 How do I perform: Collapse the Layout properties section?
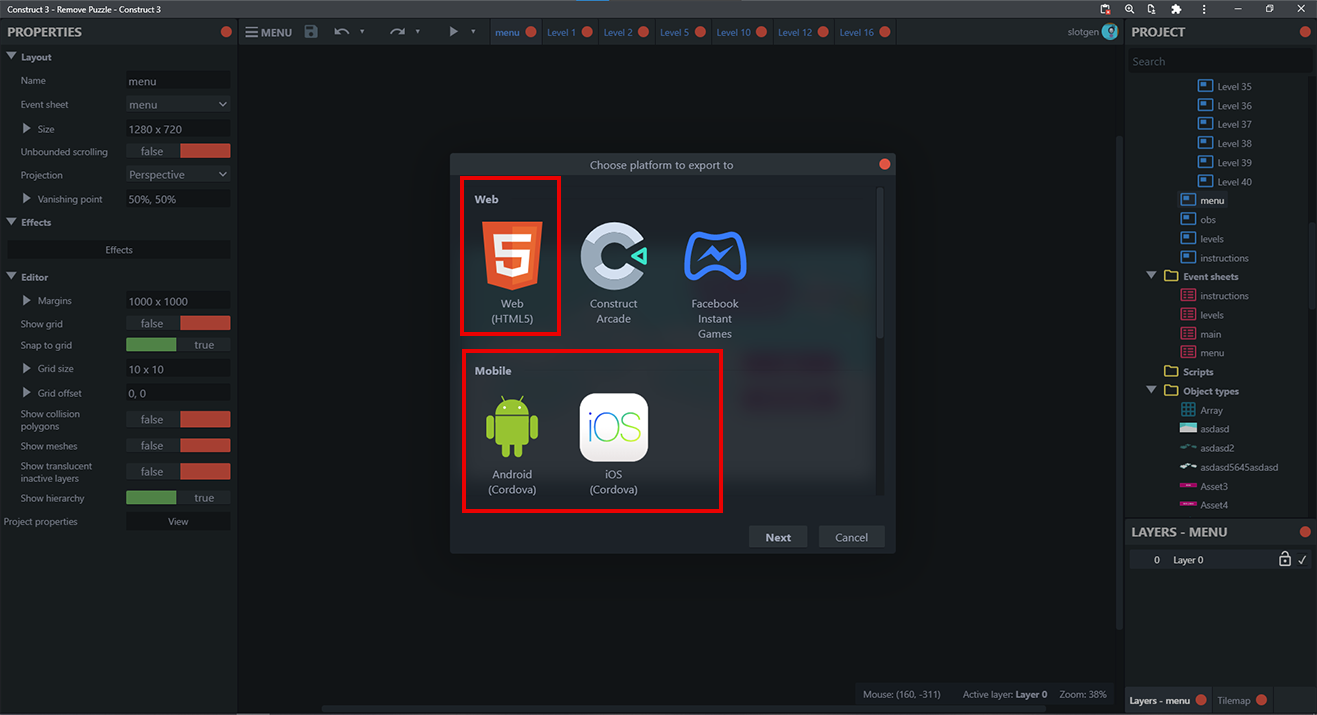click(12, 57)
